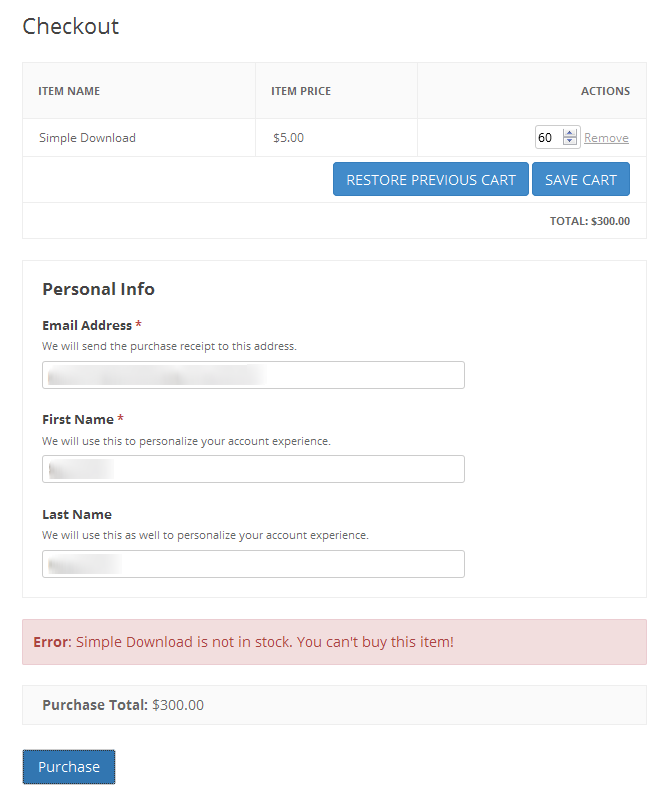Click the Checkout page heading
This screenshot has width=668, height=804.
click(x=70, y=26)
